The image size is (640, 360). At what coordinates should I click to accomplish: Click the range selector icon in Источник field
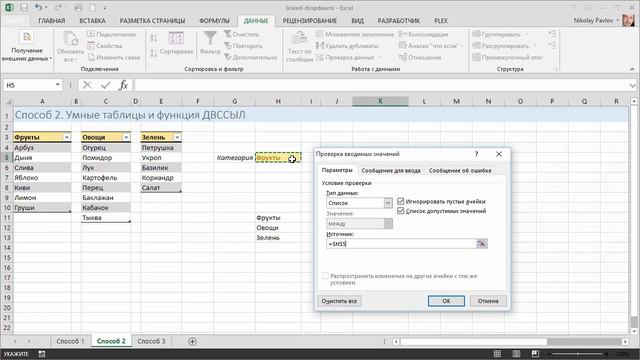482,244
